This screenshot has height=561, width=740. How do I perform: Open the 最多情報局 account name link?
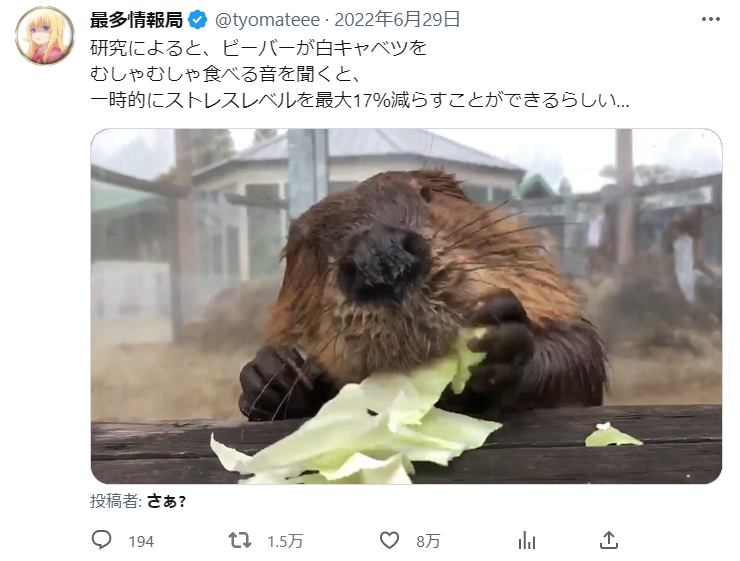tap(136, 20)
